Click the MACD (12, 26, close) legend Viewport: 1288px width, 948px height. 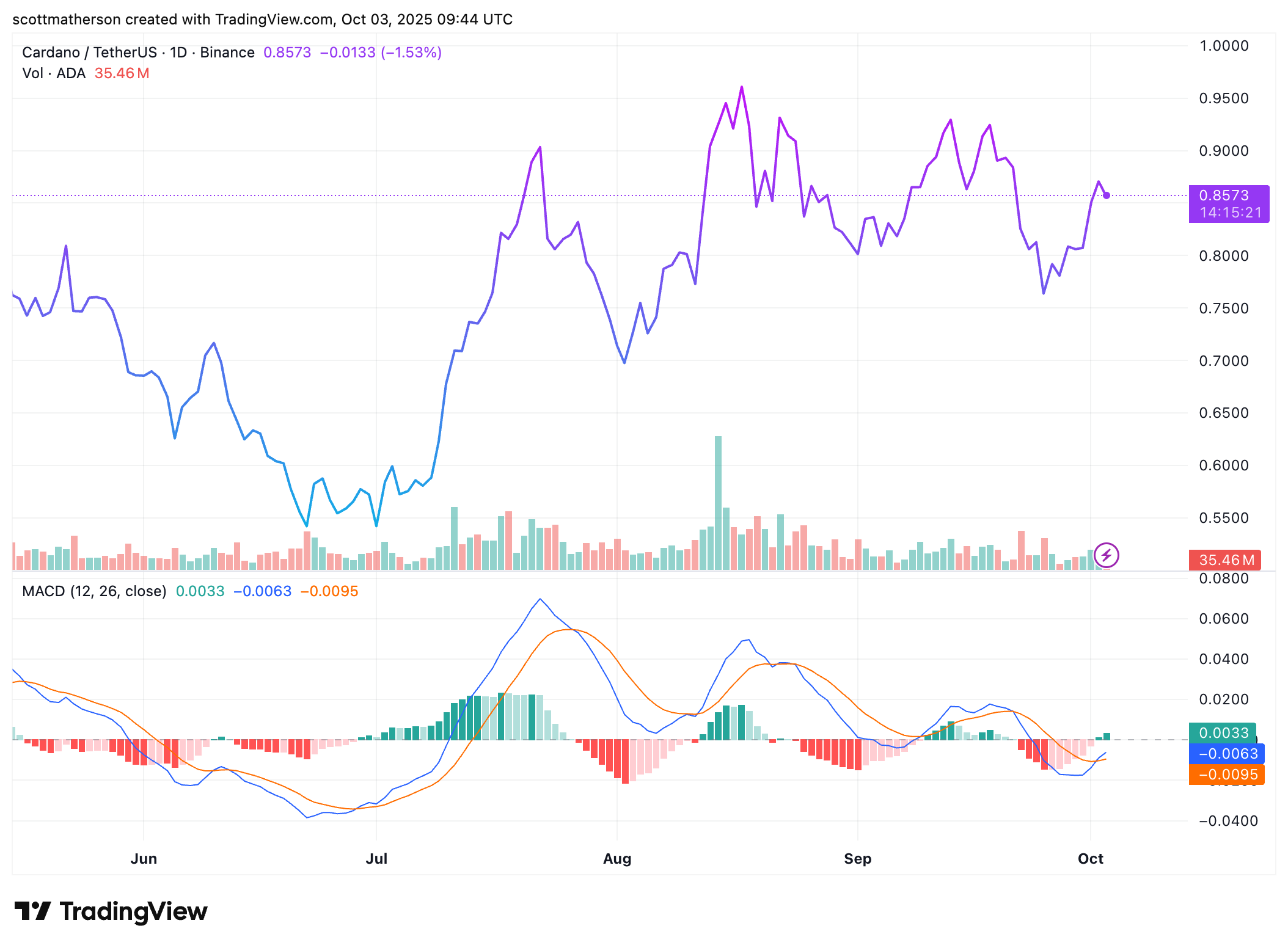[94, 591]
